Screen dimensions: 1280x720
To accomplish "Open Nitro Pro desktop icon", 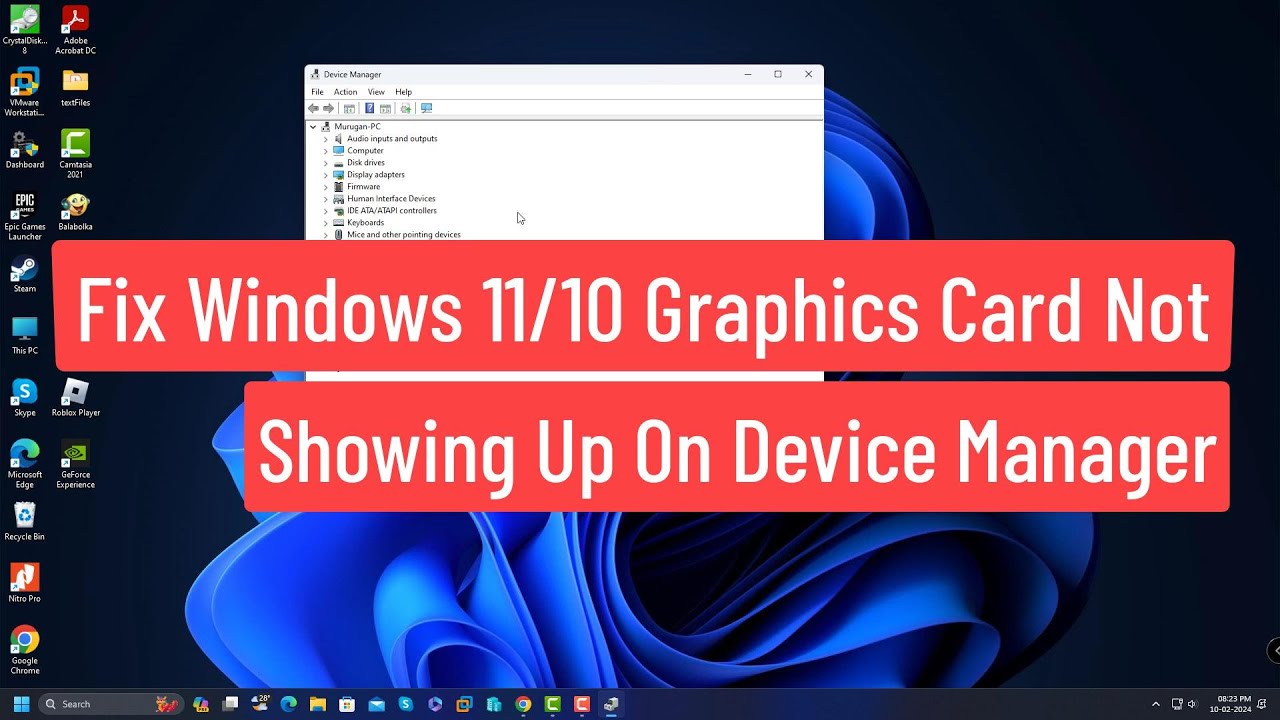I will pos(25,584).
